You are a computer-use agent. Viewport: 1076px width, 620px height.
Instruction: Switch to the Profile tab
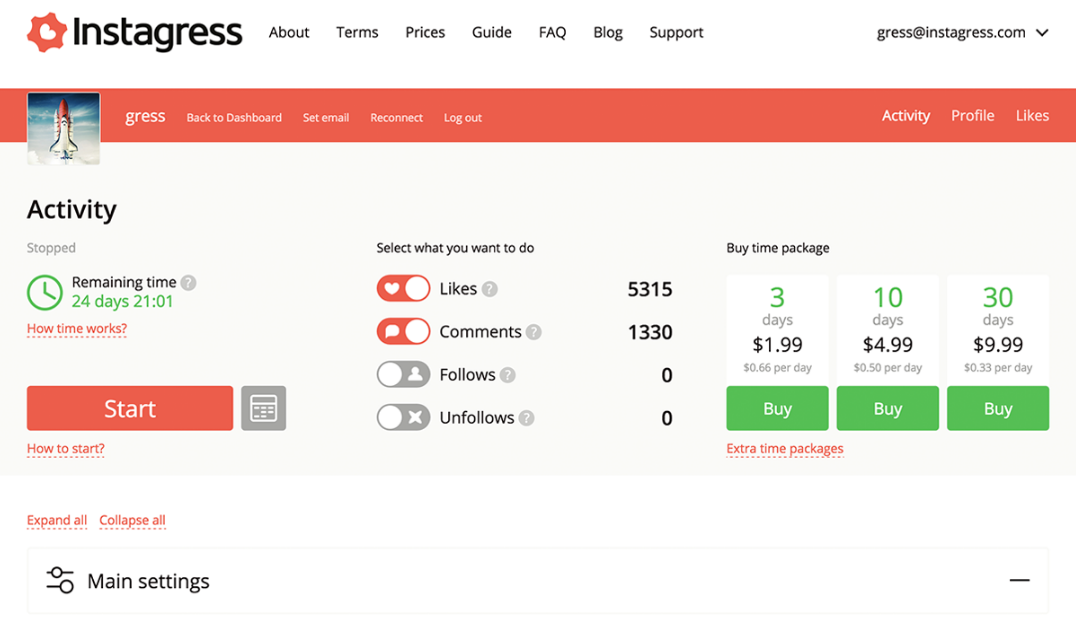click(x=972, y=115)
